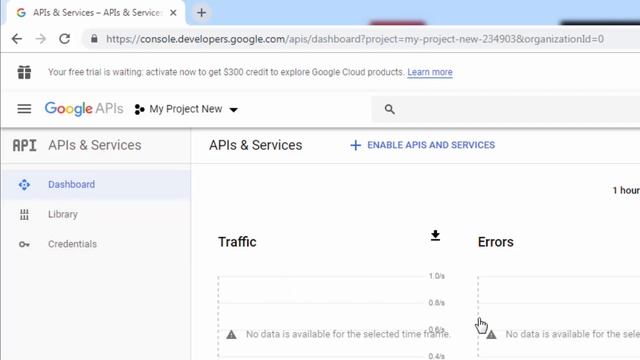Click the Credentials key icon
The height and width of the screenshot is (360, 640).
(x=24, y=244)
